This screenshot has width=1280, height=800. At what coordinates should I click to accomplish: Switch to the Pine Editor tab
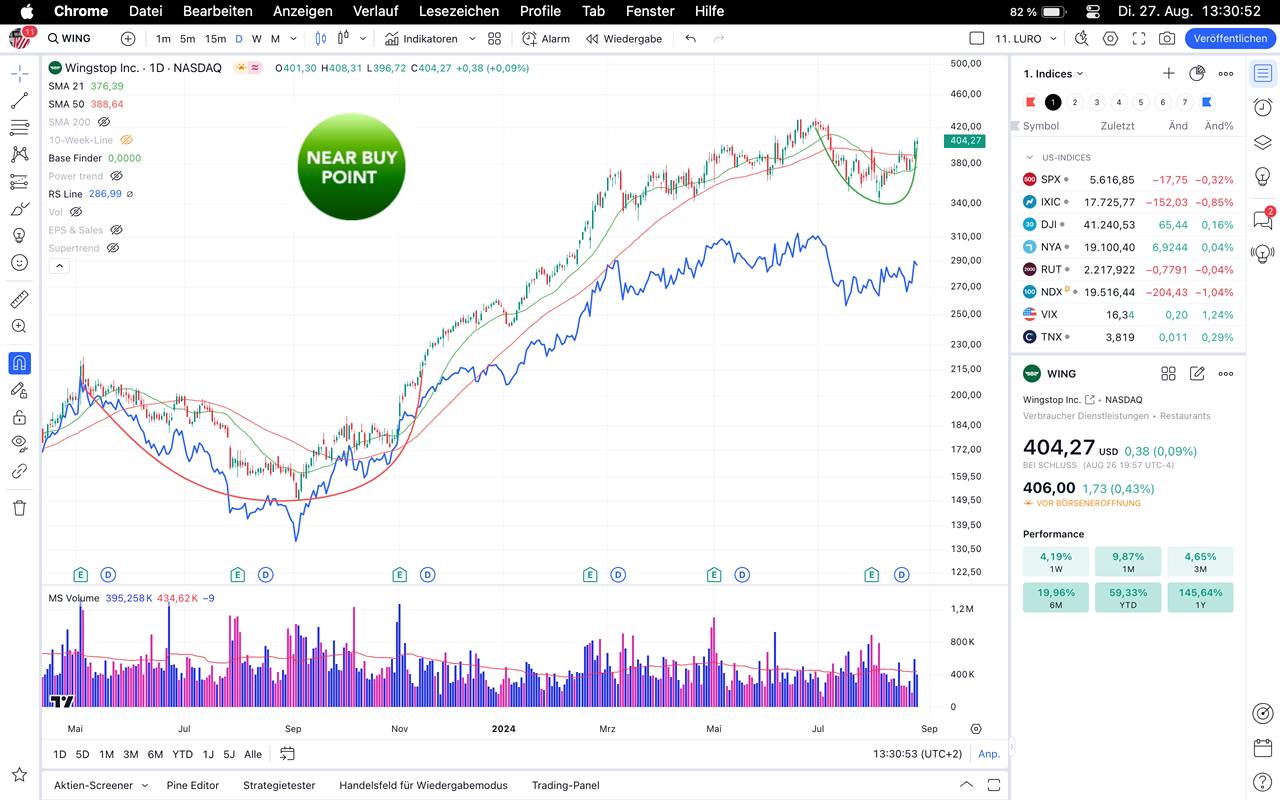click(192, 786)
